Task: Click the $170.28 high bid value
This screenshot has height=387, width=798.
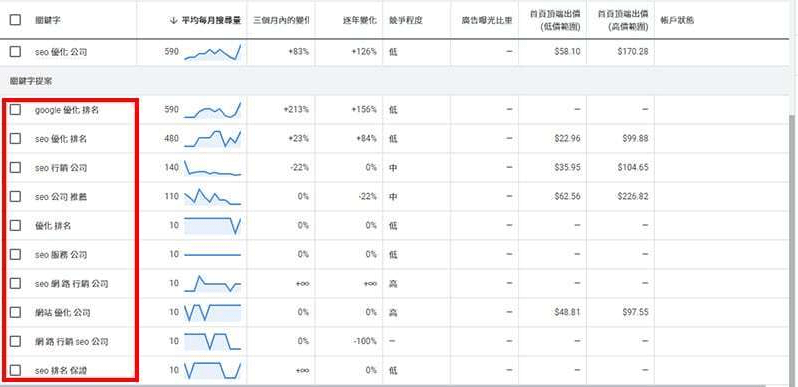Action: (633, 51)
